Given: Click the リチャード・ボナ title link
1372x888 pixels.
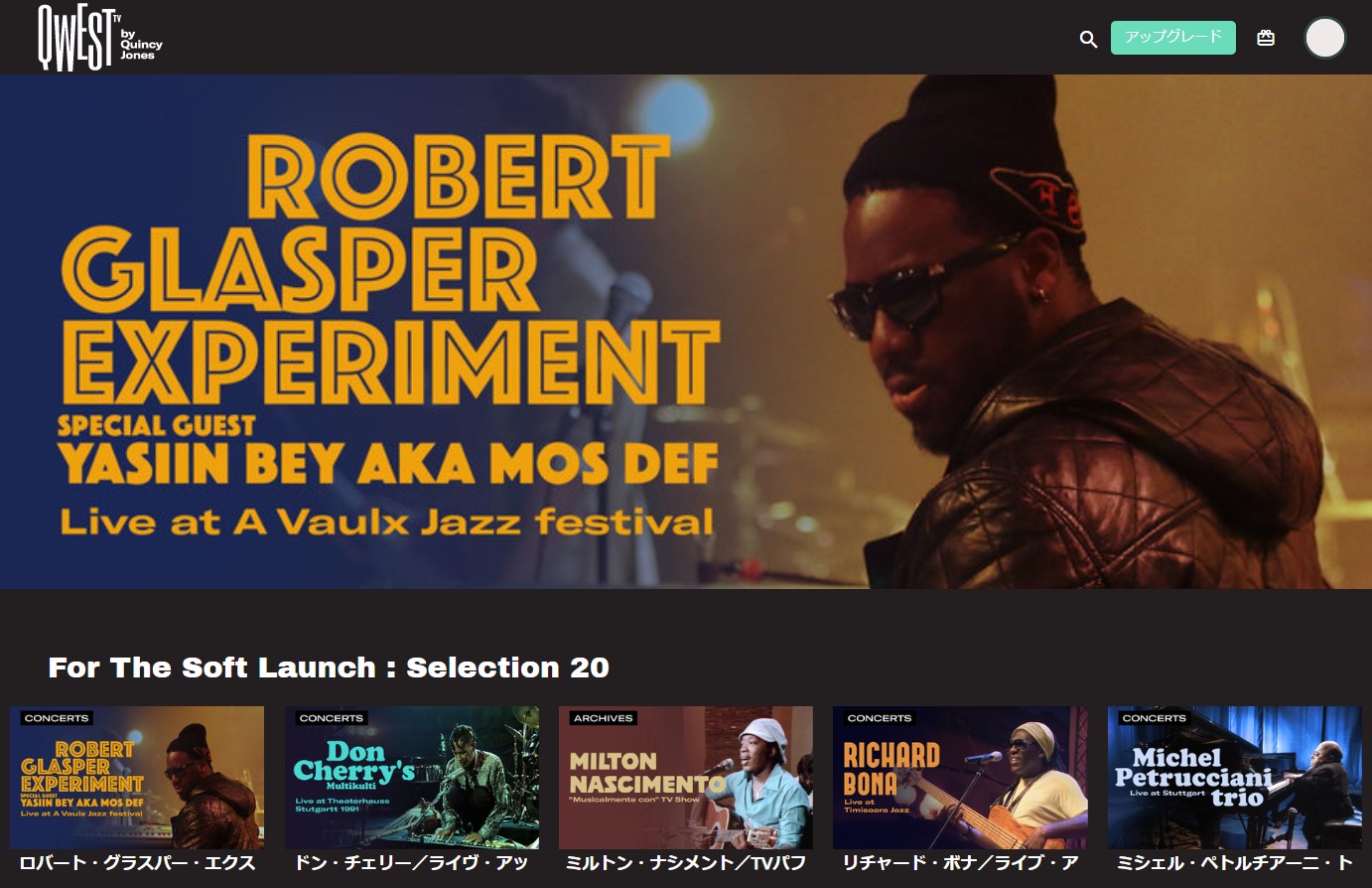Looking at the screenshot, I should (960, 863).
